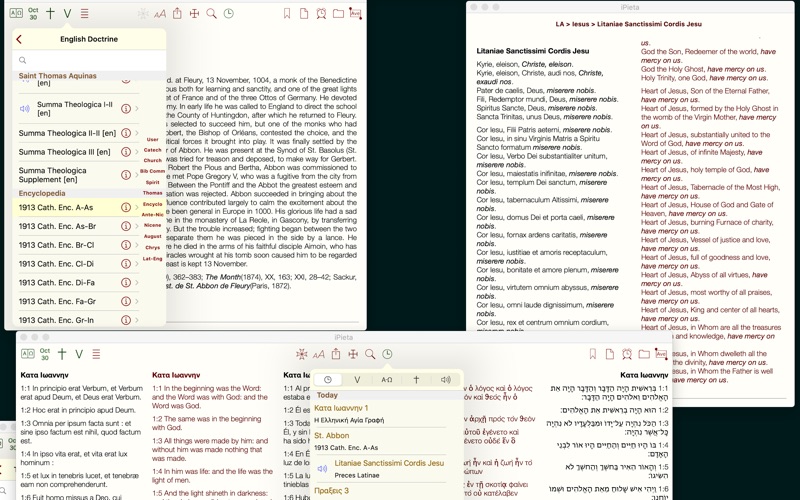Image resolution: width=800 pixels, height=500 pixels.
Task: Expand chevron for Summa Theologica III [en]
Action: coord(137,152)
